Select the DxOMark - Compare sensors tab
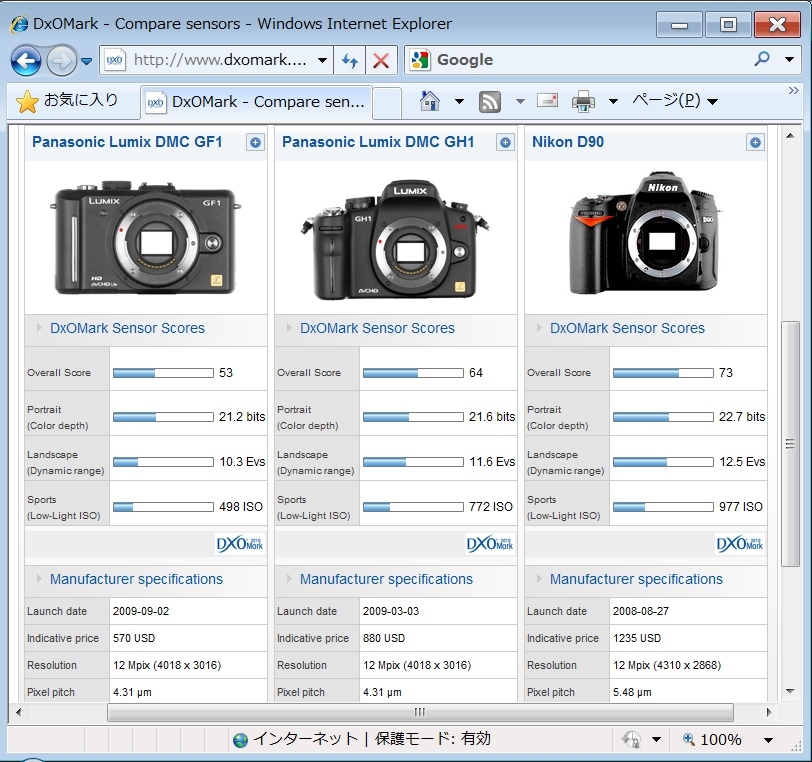Viewport: 812px width, 762px height. click(256, 101)
